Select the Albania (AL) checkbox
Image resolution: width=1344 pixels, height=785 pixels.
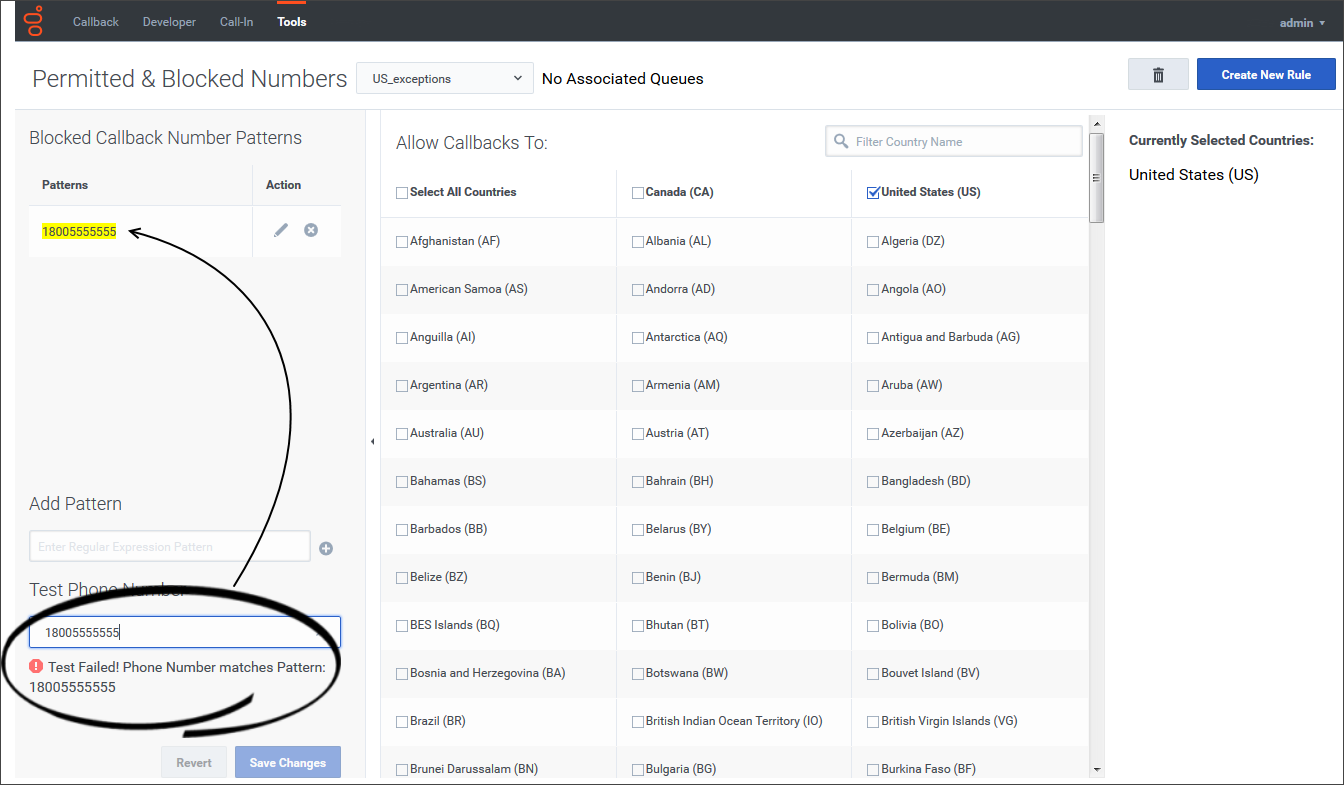coord(637,240)
